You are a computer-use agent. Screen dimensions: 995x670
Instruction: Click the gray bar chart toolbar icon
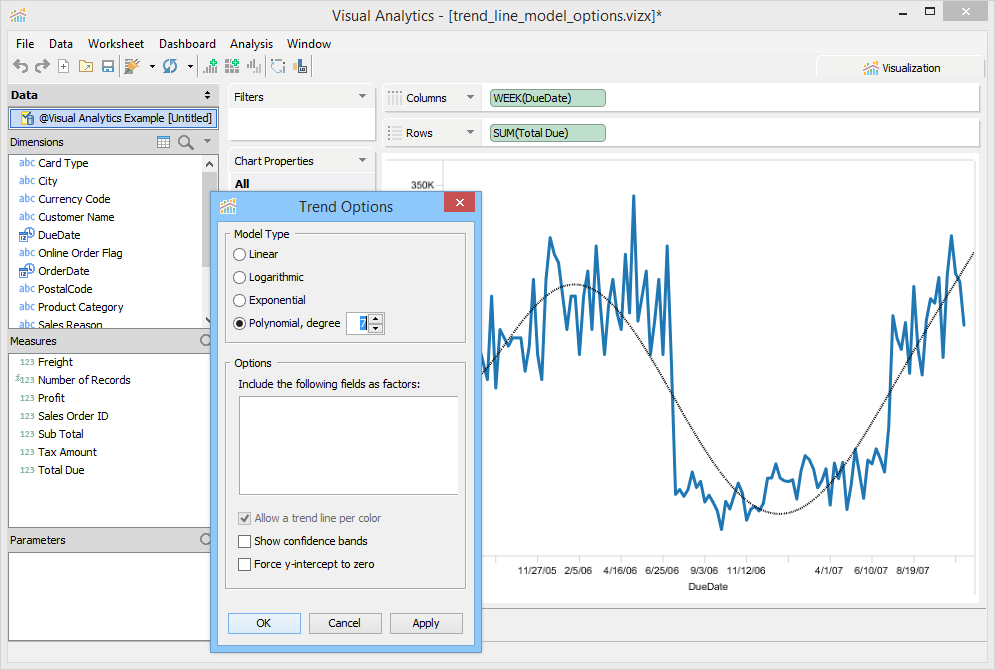[254, 66]
